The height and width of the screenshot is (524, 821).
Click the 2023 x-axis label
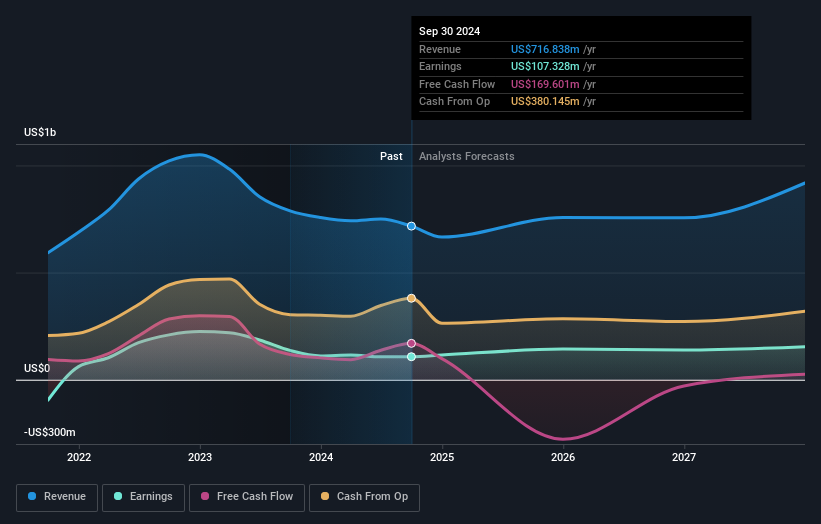click(200, 457)
